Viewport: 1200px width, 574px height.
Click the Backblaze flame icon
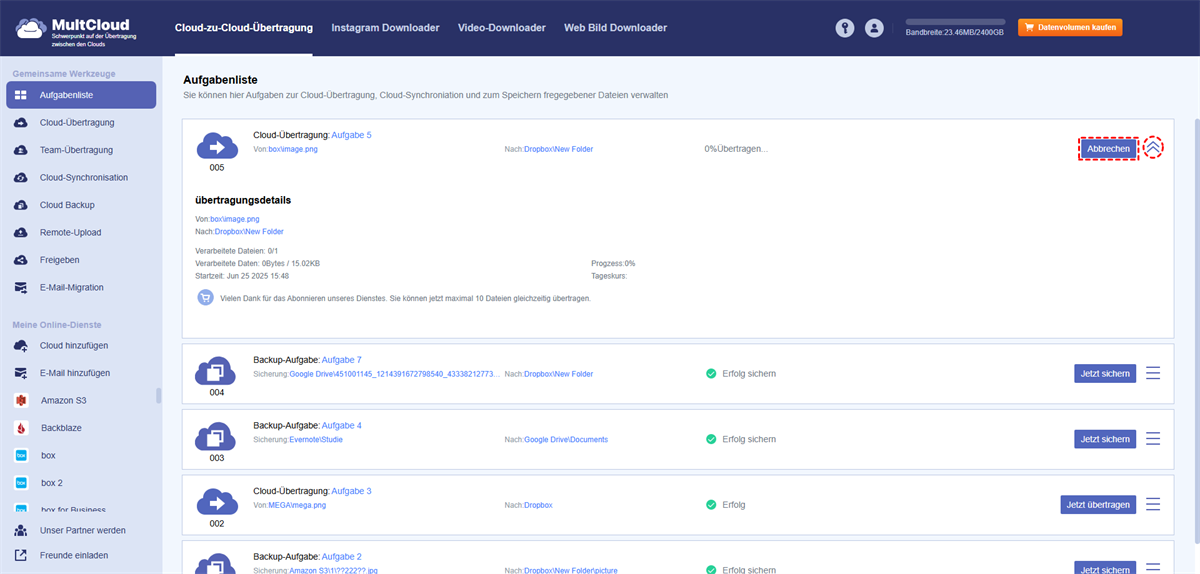[x=21, y=428]
